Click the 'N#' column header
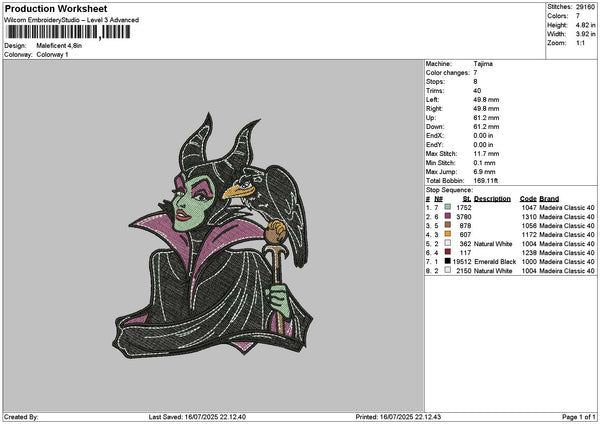Viewport: 600px width, 424px height. [x=439, y=199]
